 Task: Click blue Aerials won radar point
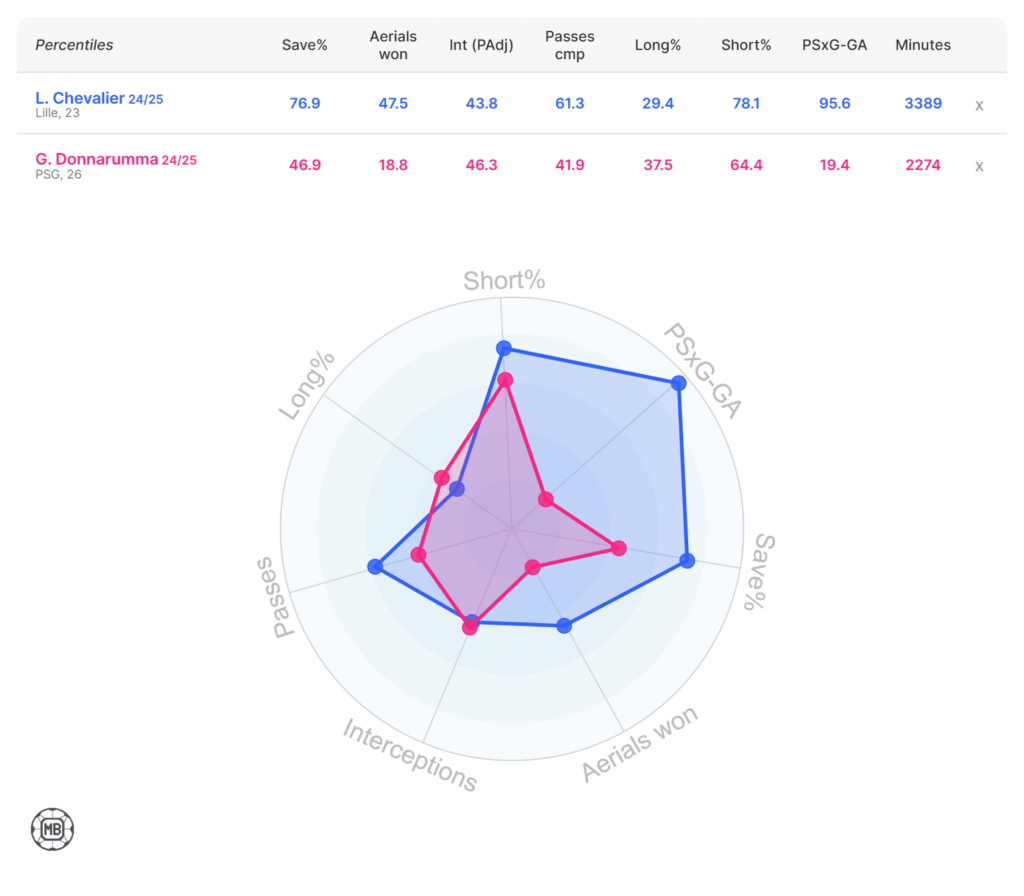(564, 626)
